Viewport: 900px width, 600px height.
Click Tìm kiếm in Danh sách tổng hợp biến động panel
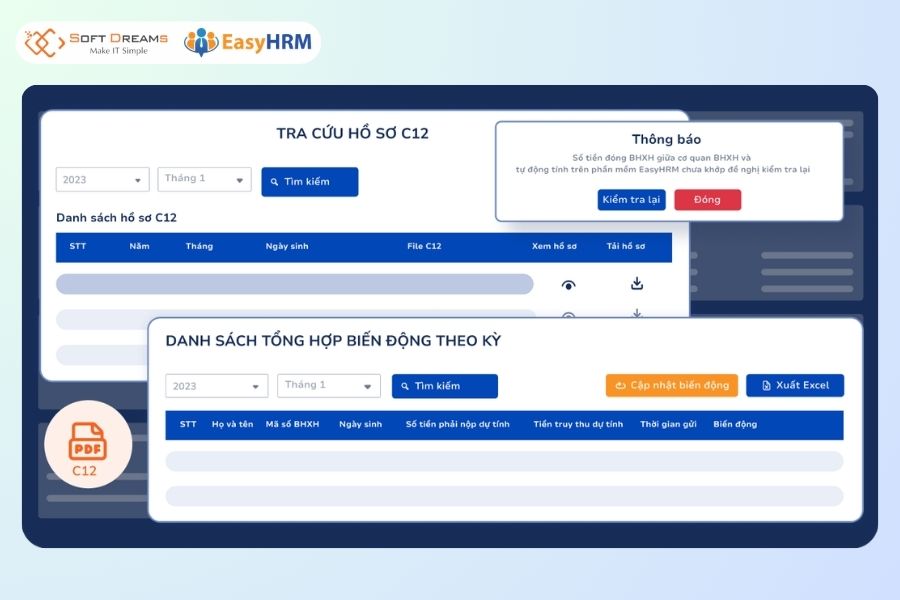[x=444, y=386]
